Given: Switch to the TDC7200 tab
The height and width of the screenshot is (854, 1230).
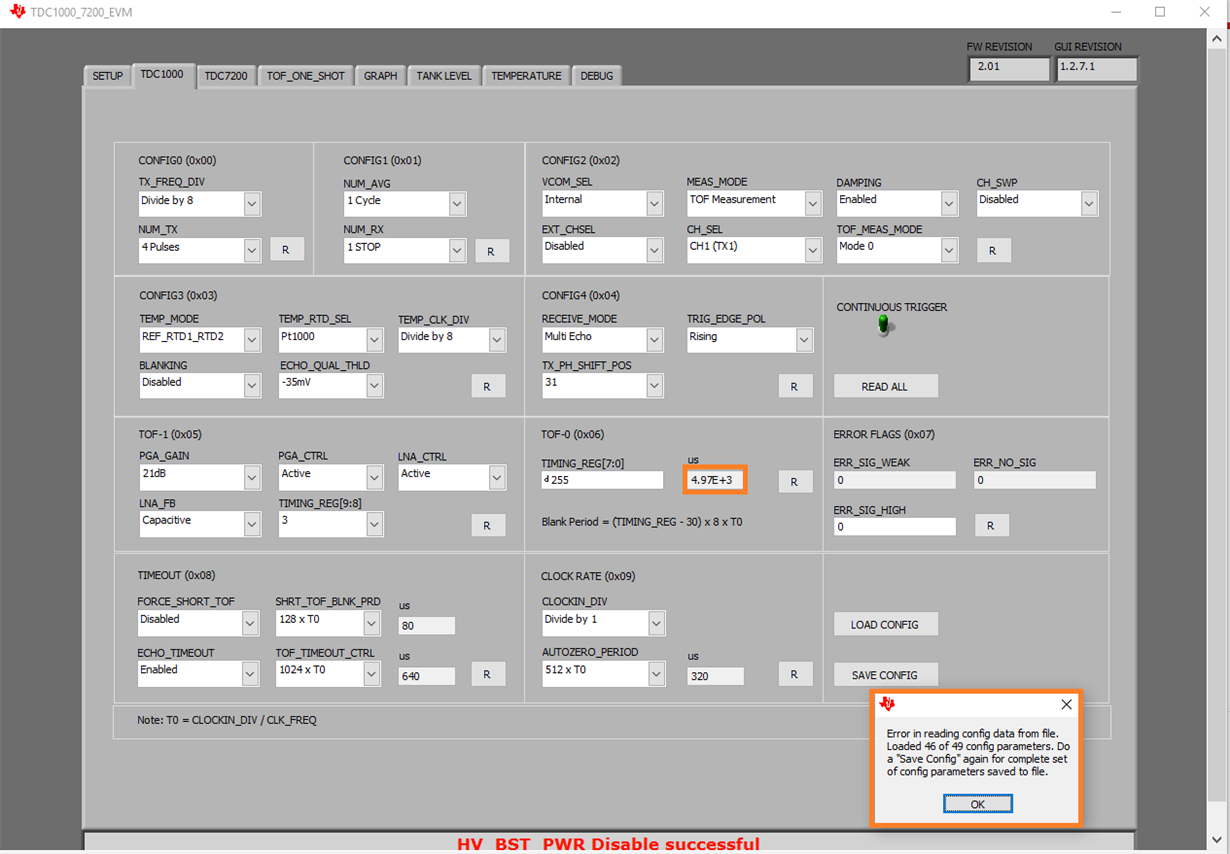Looking at the screenshot, I should 226,76.
